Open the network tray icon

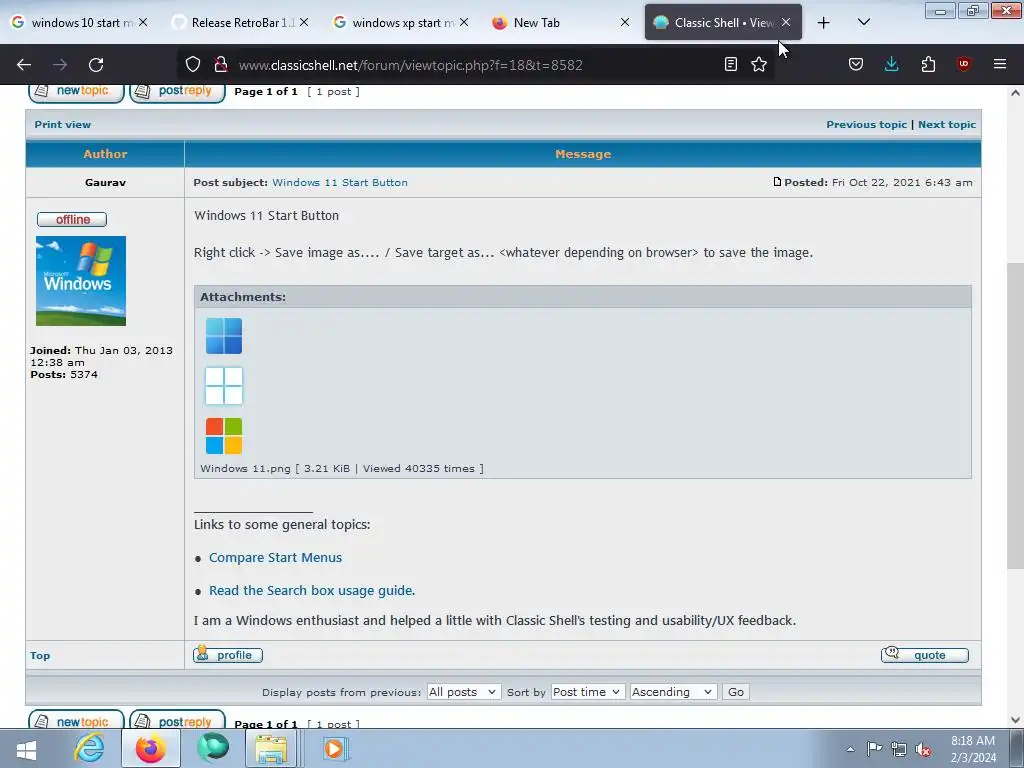[x=899, y=749]
